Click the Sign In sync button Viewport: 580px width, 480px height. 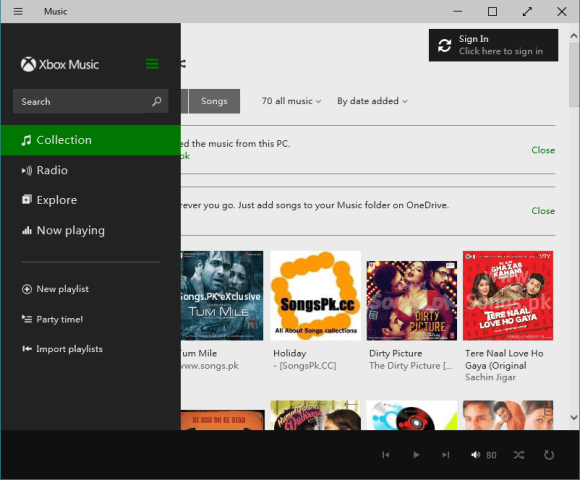pos(493,45)
